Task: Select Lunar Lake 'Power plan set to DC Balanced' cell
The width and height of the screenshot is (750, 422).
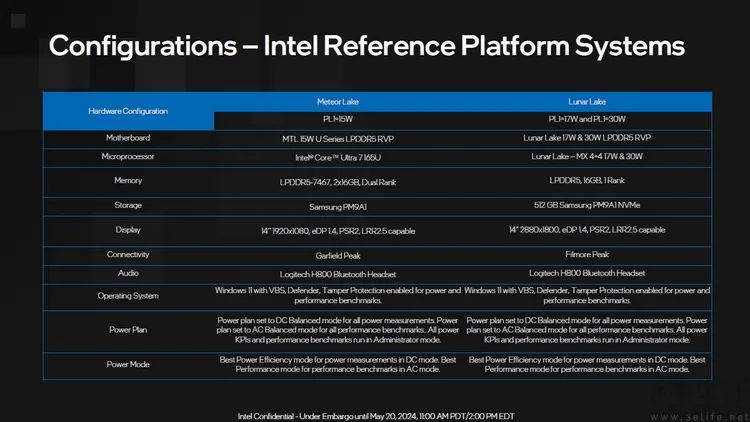Action: 587,330
